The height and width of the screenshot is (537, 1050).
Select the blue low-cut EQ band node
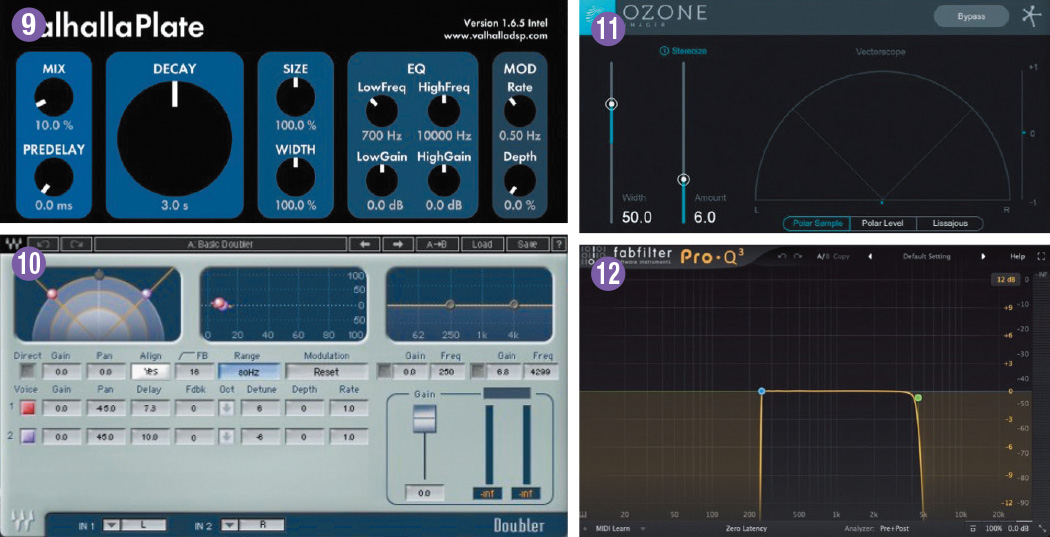(x=761, y=390)
